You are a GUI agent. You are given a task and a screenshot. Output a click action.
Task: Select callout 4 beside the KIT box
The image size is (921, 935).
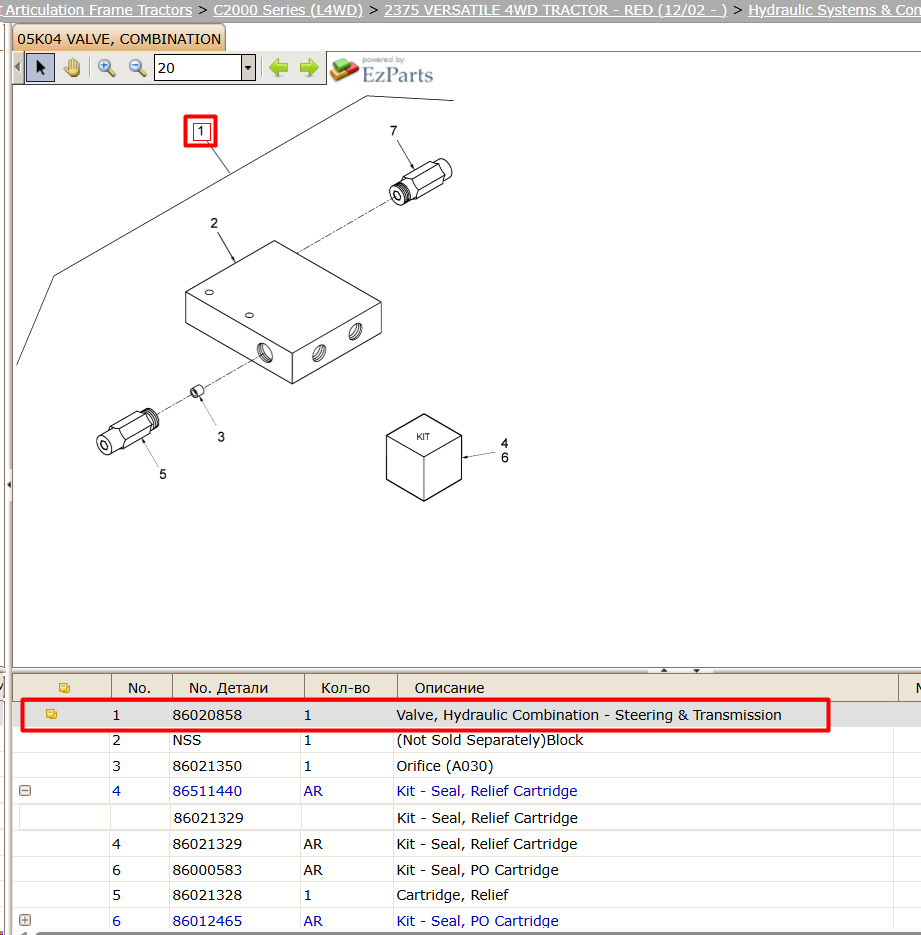click(504, 443)
